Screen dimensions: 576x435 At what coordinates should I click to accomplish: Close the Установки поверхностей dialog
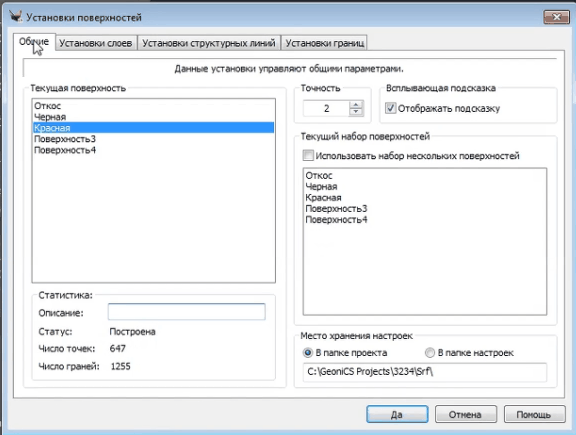[x=556, y=17]
